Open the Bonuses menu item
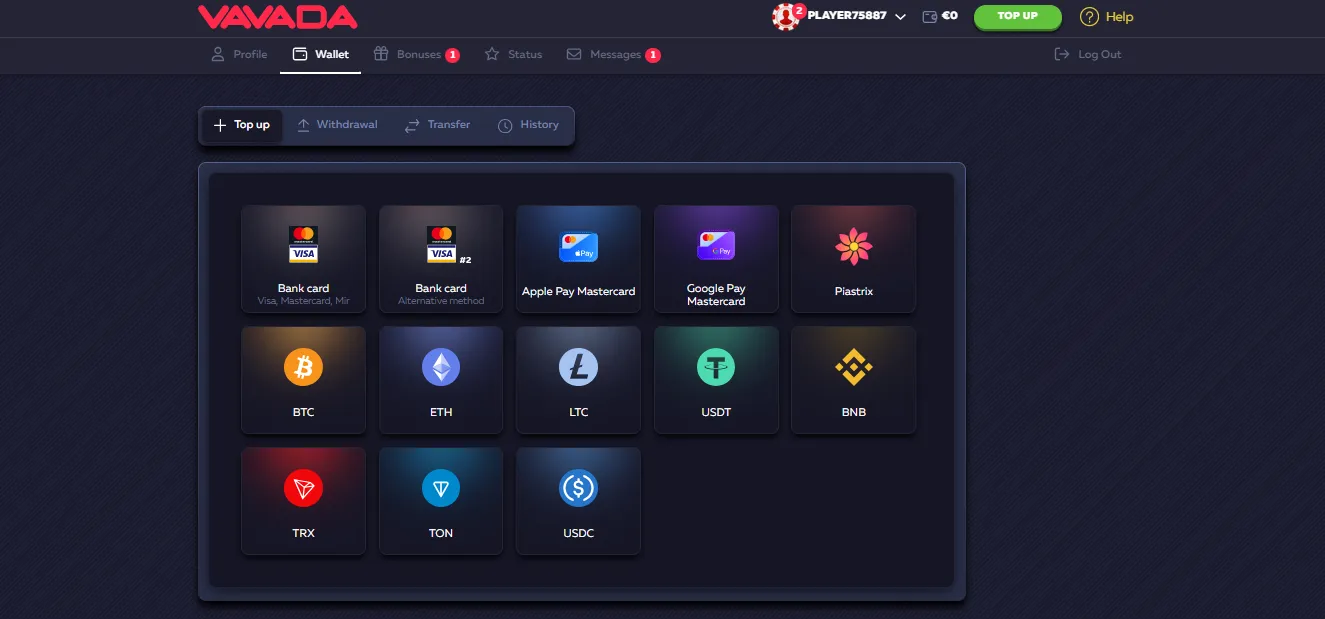 [x=416, y=55]
